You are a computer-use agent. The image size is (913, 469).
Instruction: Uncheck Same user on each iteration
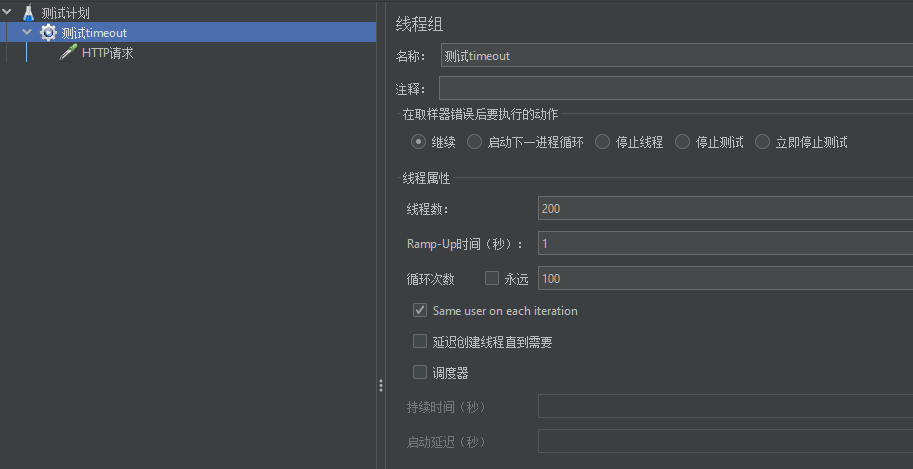pyautogui.click(x=420, y=311)
